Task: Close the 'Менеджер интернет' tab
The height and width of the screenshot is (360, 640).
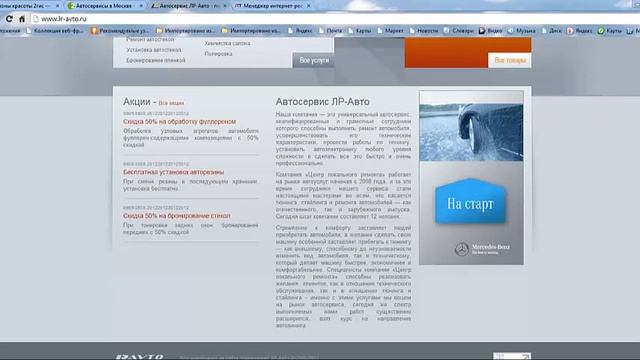Action: pos(309,6)
